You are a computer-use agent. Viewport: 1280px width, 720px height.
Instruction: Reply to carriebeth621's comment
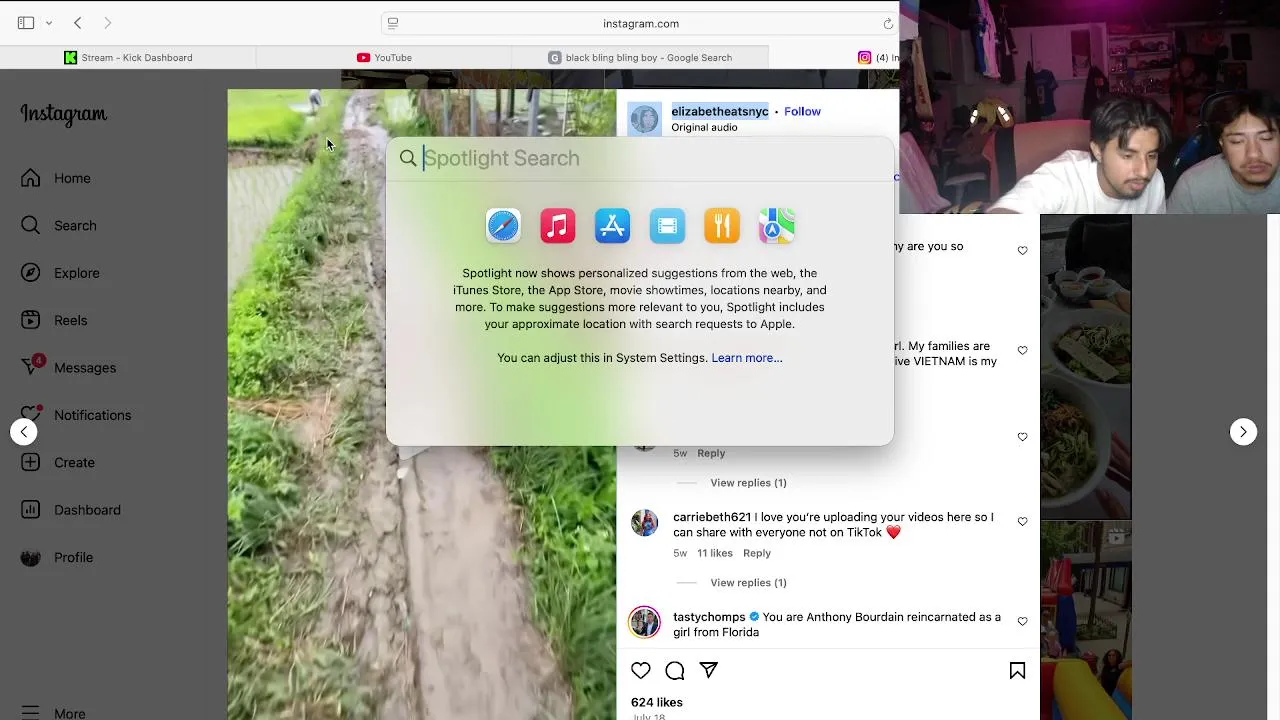[757, 553]
